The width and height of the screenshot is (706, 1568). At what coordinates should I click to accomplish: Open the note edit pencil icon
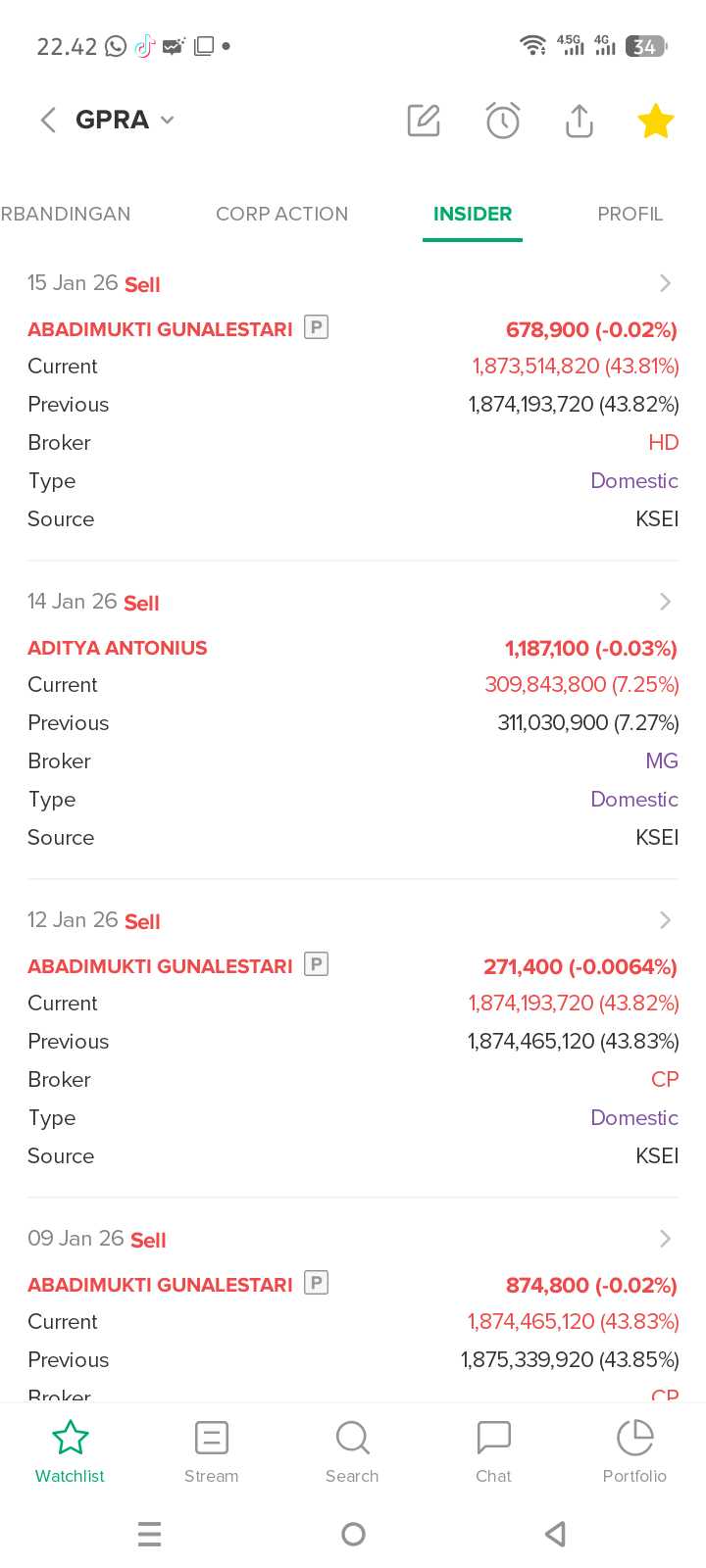pyautogui.click(x=424, y=121)
